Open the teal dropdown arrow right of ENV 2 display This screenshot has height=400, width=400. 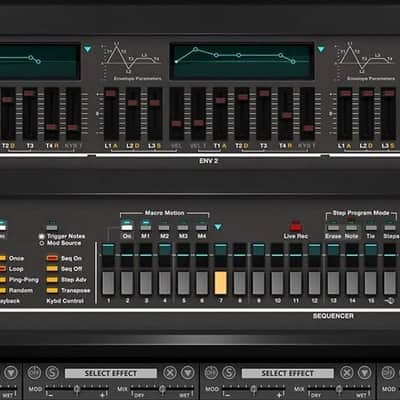click(321, 50)
